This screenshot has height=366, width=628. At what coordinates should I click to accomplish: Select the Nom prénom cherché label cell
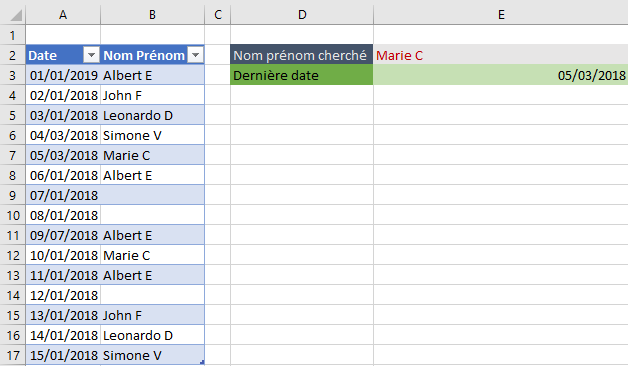tap(302, 55)
